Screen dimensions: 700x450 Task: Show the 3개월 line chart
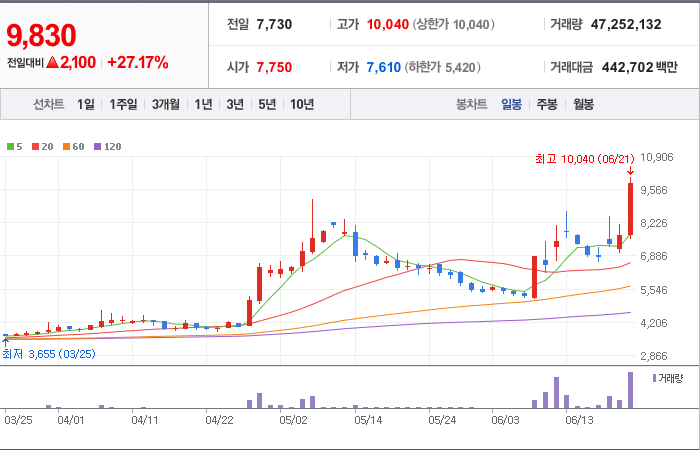pos(166,104)
